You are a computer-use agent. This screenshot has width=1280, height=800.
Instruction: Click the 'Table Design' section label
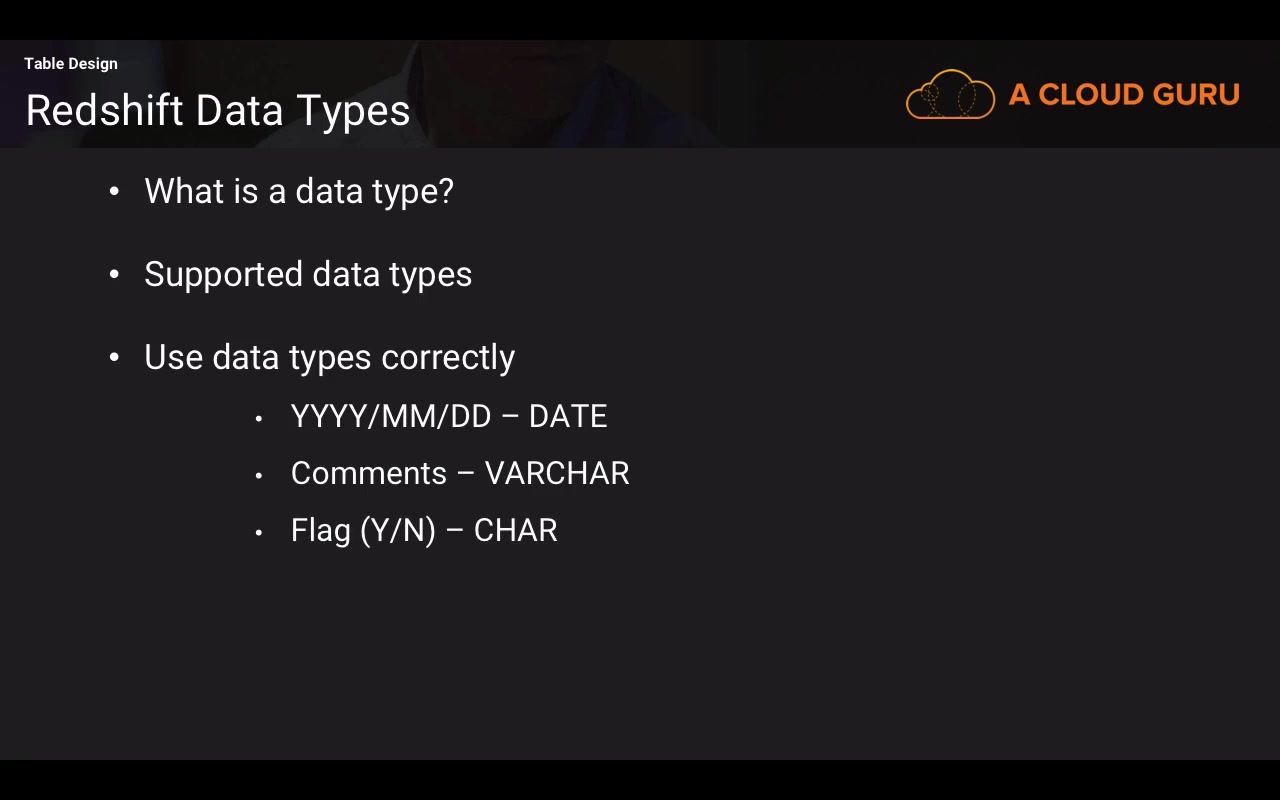[71, 64]
